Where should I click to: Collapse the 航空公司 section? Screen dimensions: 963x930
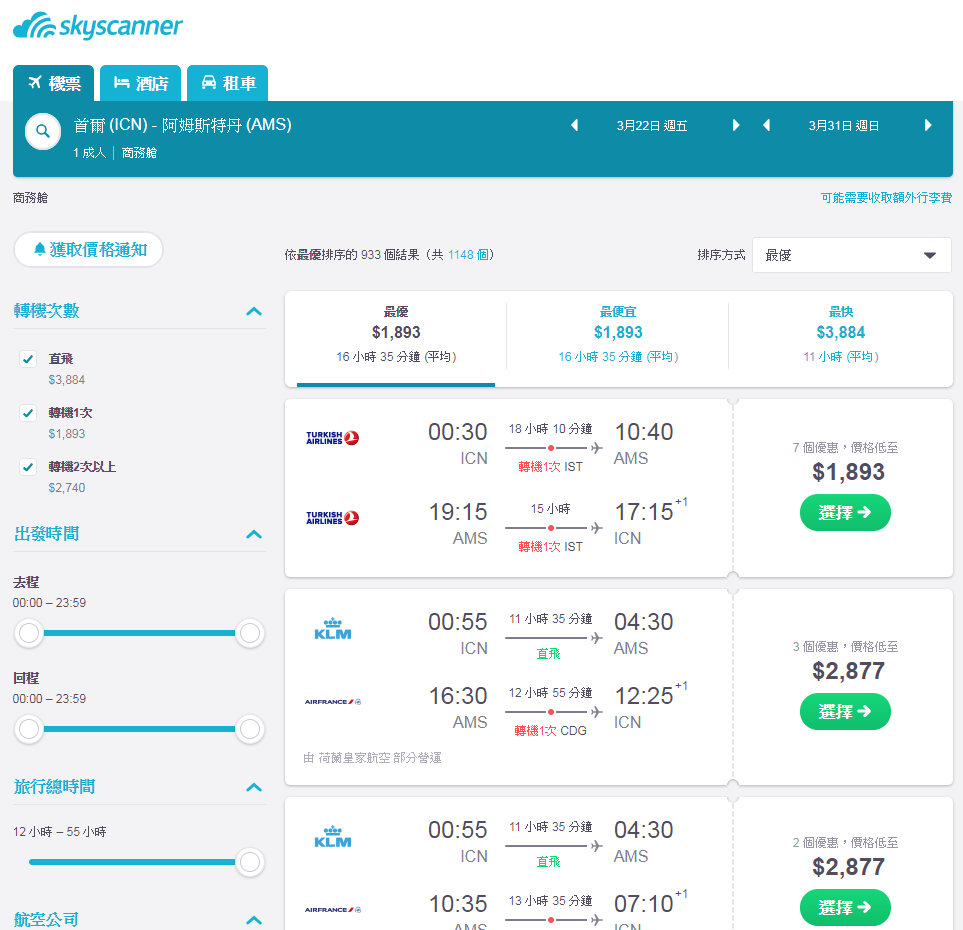point(254,920)
